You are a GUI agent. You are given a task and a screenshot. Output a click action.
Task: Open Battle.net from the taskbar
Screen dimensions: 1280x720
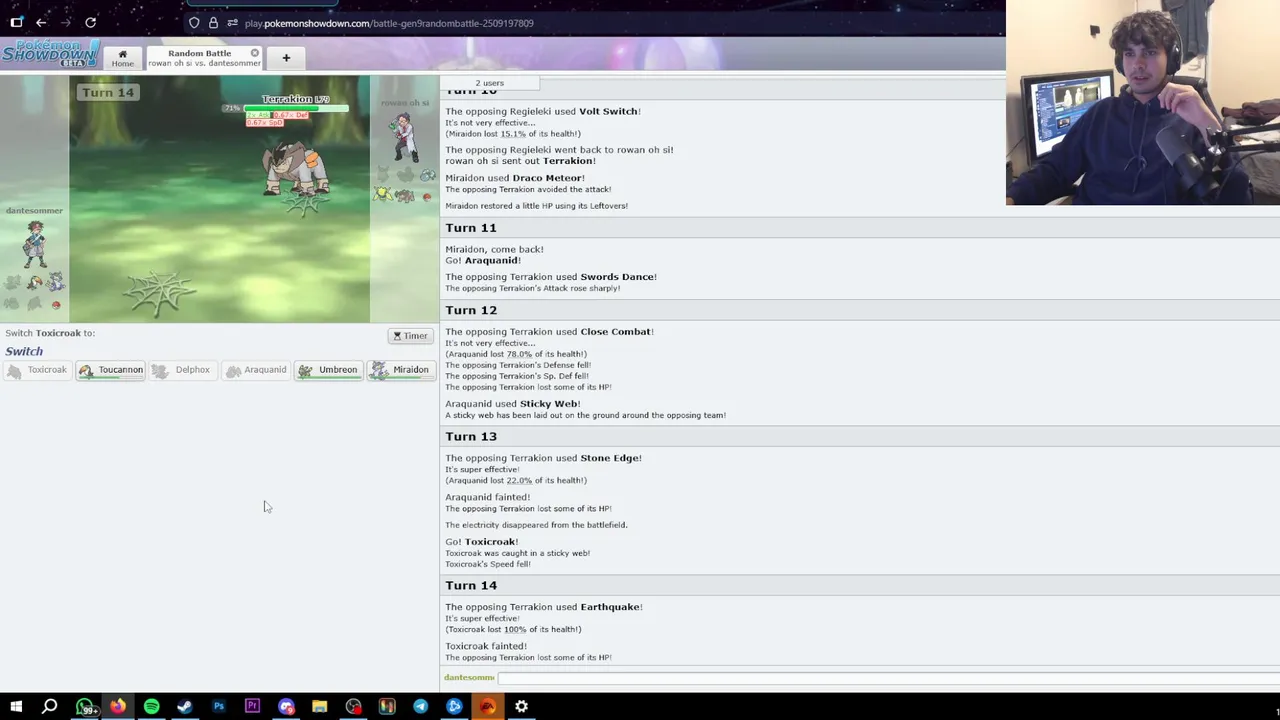point(454,707)
